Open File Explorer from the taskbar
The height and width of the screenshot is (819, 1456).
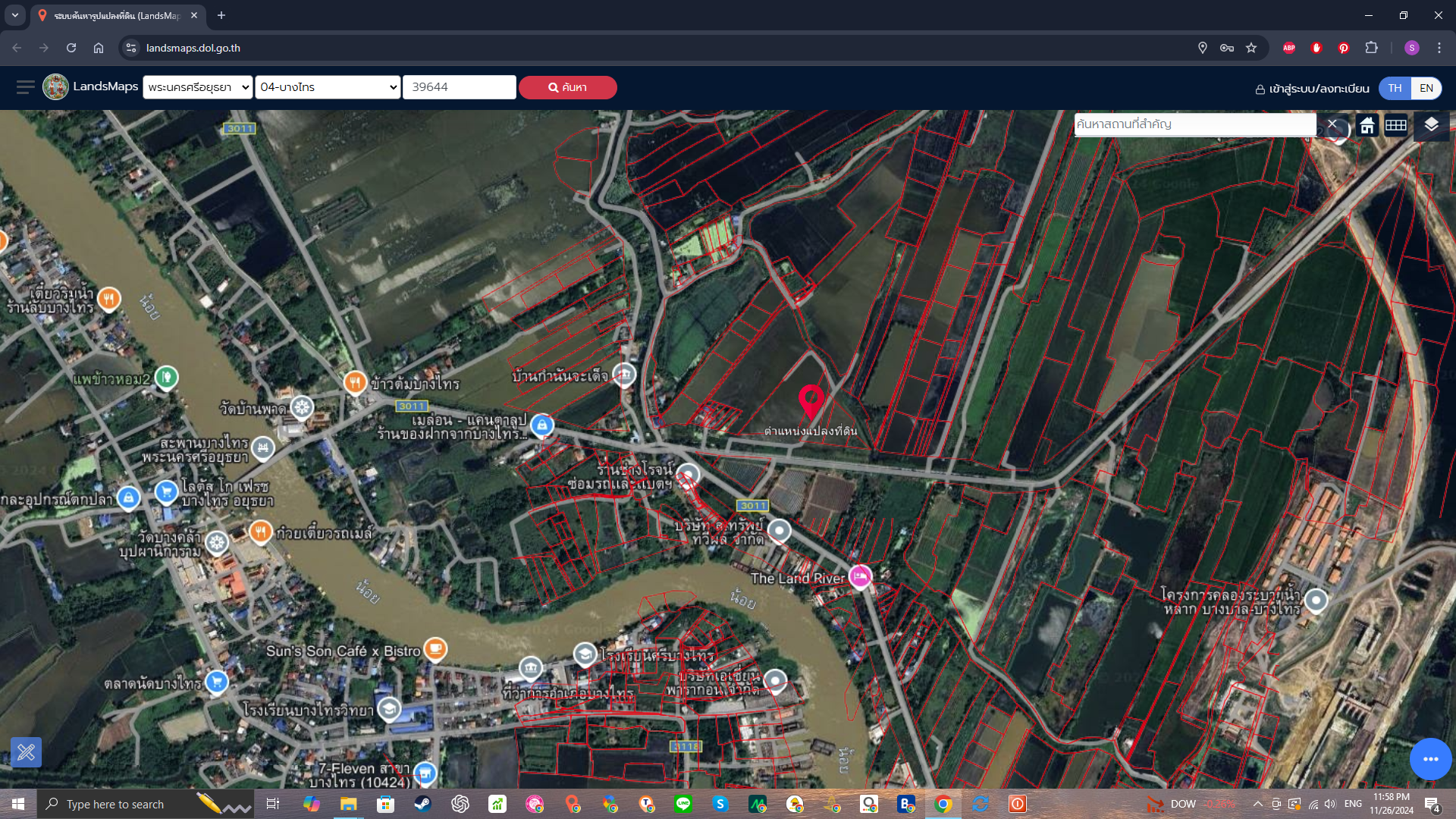pos(348,804)
